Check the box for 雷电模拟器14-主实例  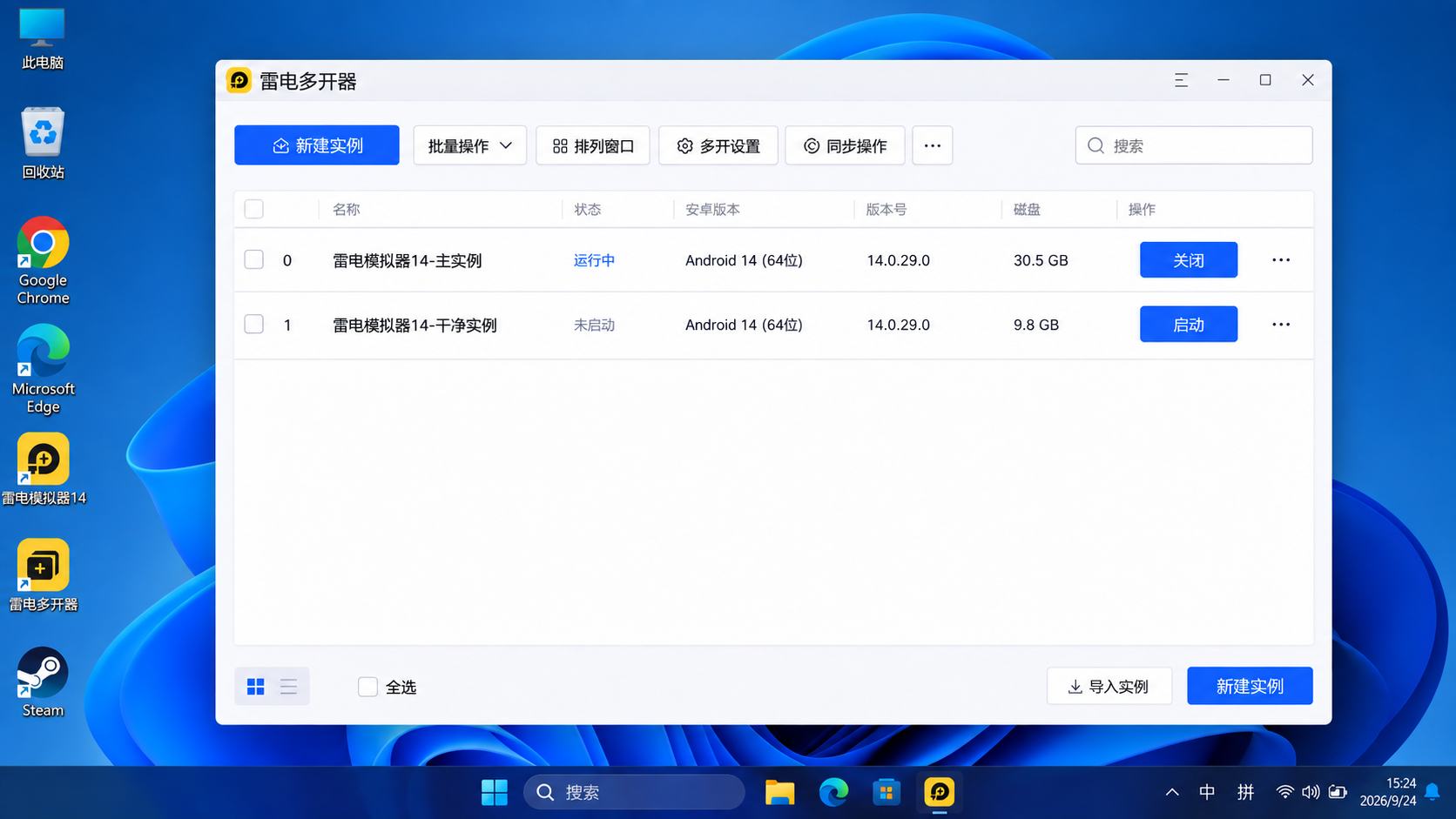(x=253, y=259)
